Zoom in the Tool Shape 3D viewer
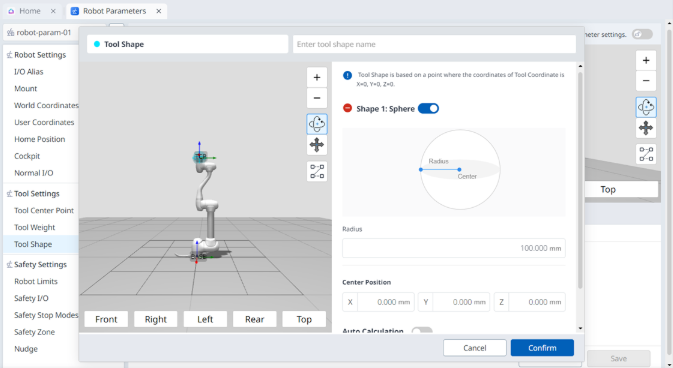The height and width of the screenshot is (368, 673). tap(317, 77)
